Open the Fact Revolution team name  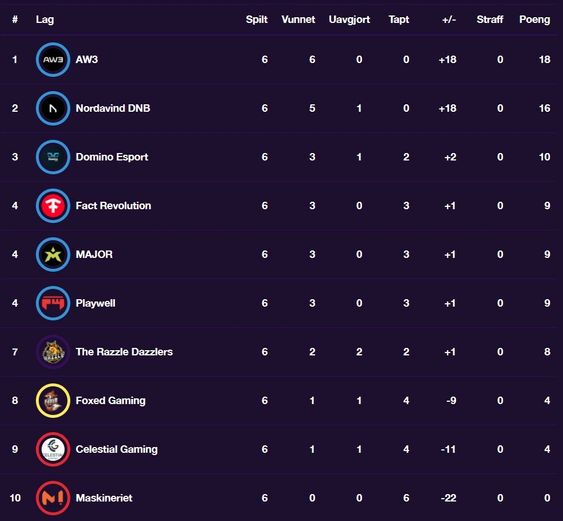point(113,206)
